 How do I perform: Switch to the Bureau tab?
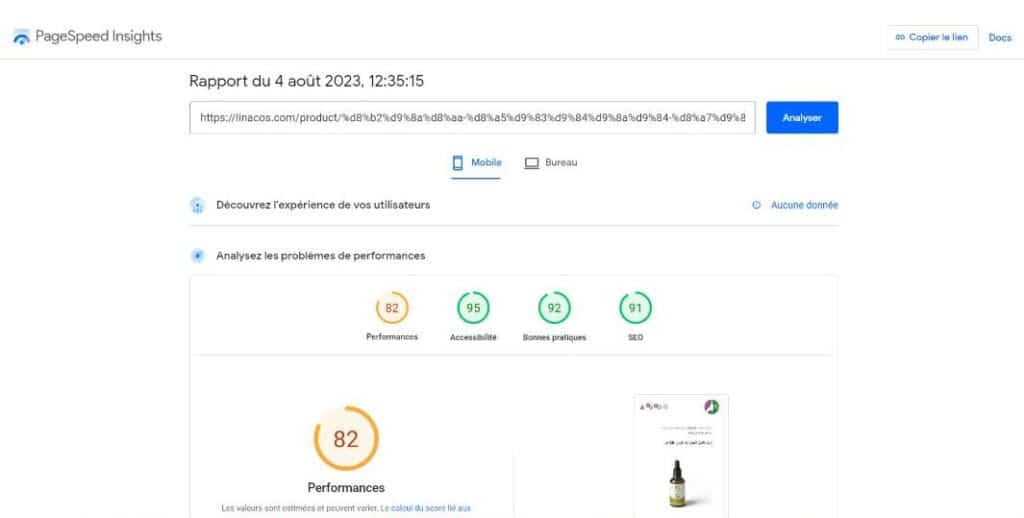click(551, 163)
